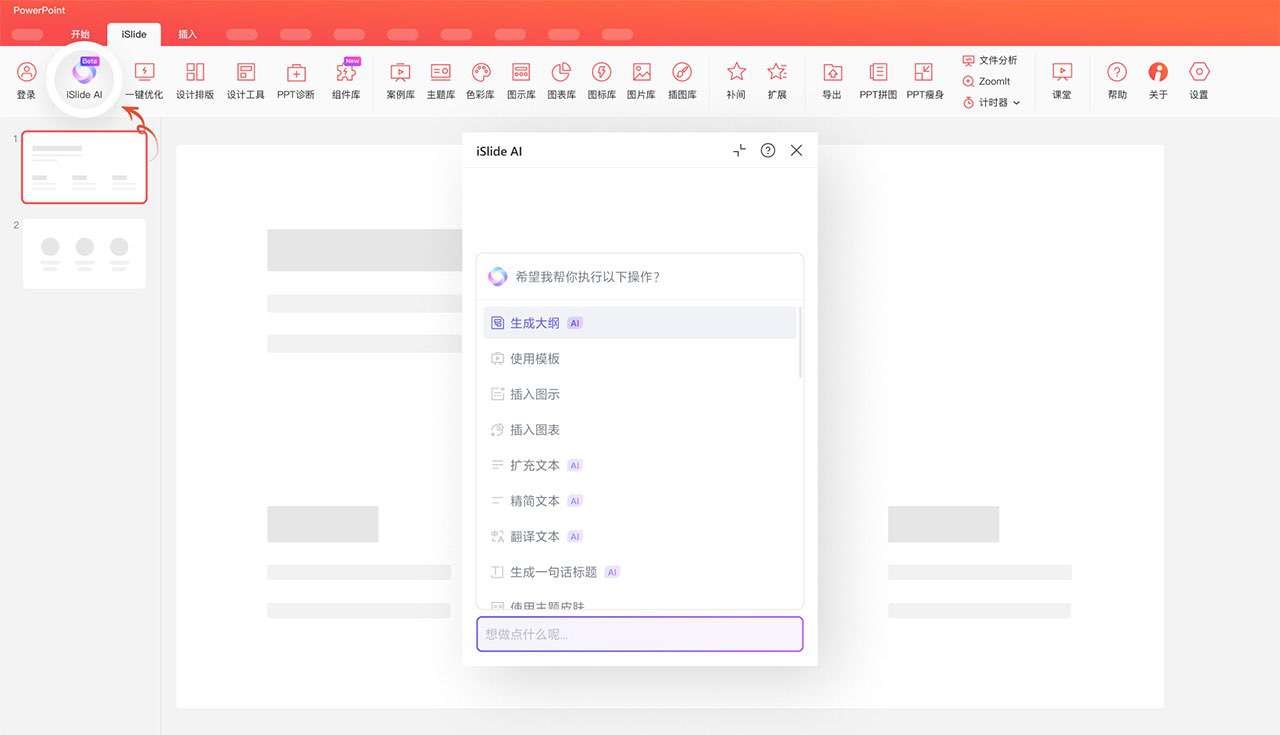Image resolution: width=1280 pixels, height=735 pixels.
Task: Open 图标库 icon library
Action: click(x=601, y=80)
